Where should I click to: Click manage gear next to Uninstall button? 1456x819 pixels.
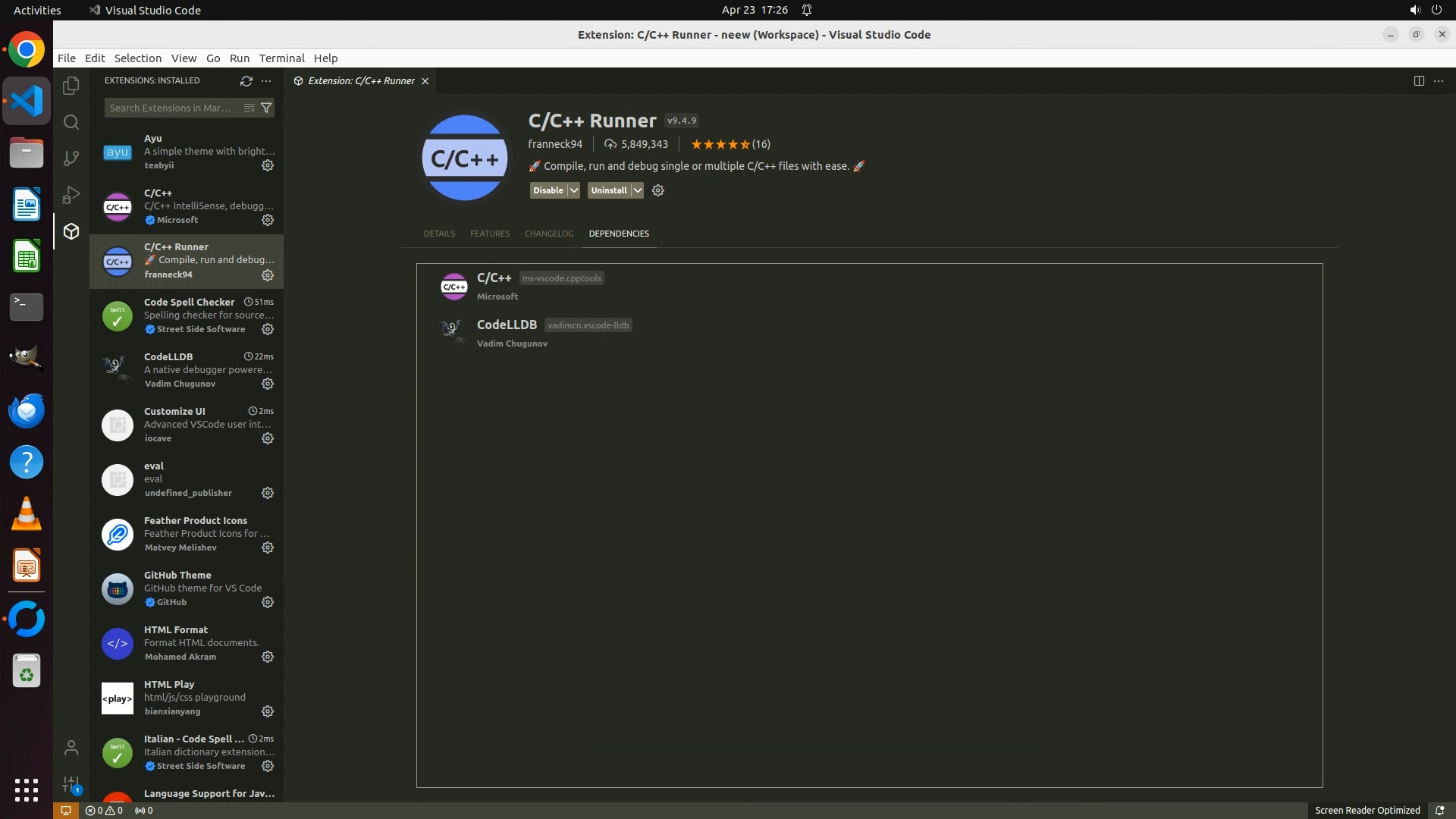tap(658, 190)
